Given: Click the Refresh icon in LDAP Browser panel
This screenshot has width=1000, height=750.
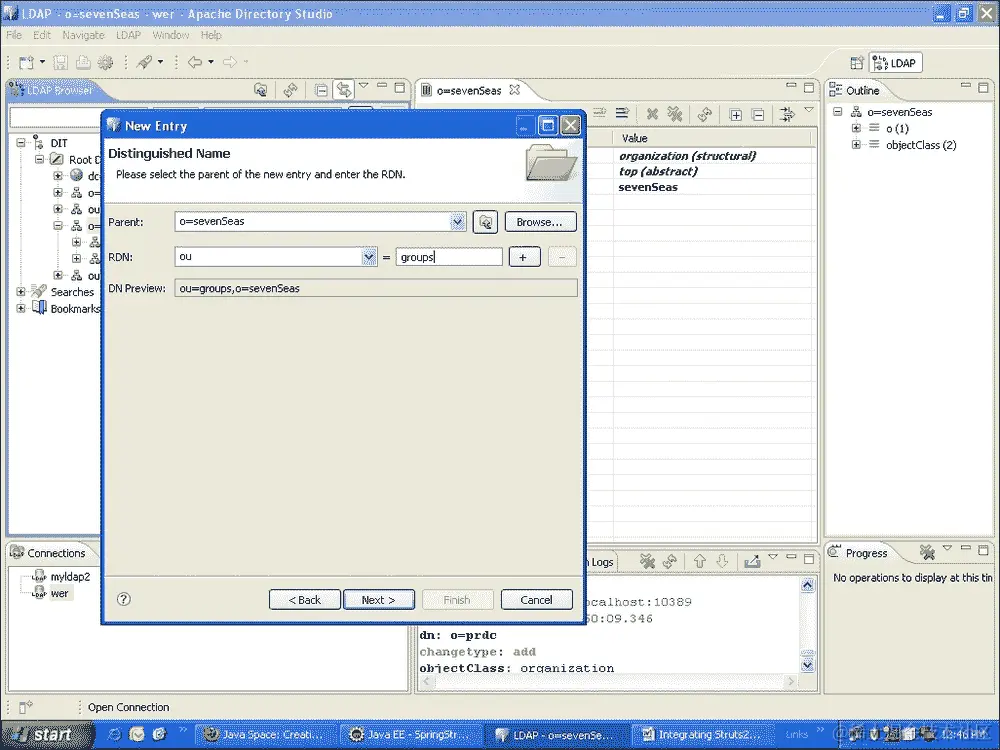Looking at the screenshot, I should point(290,90).
